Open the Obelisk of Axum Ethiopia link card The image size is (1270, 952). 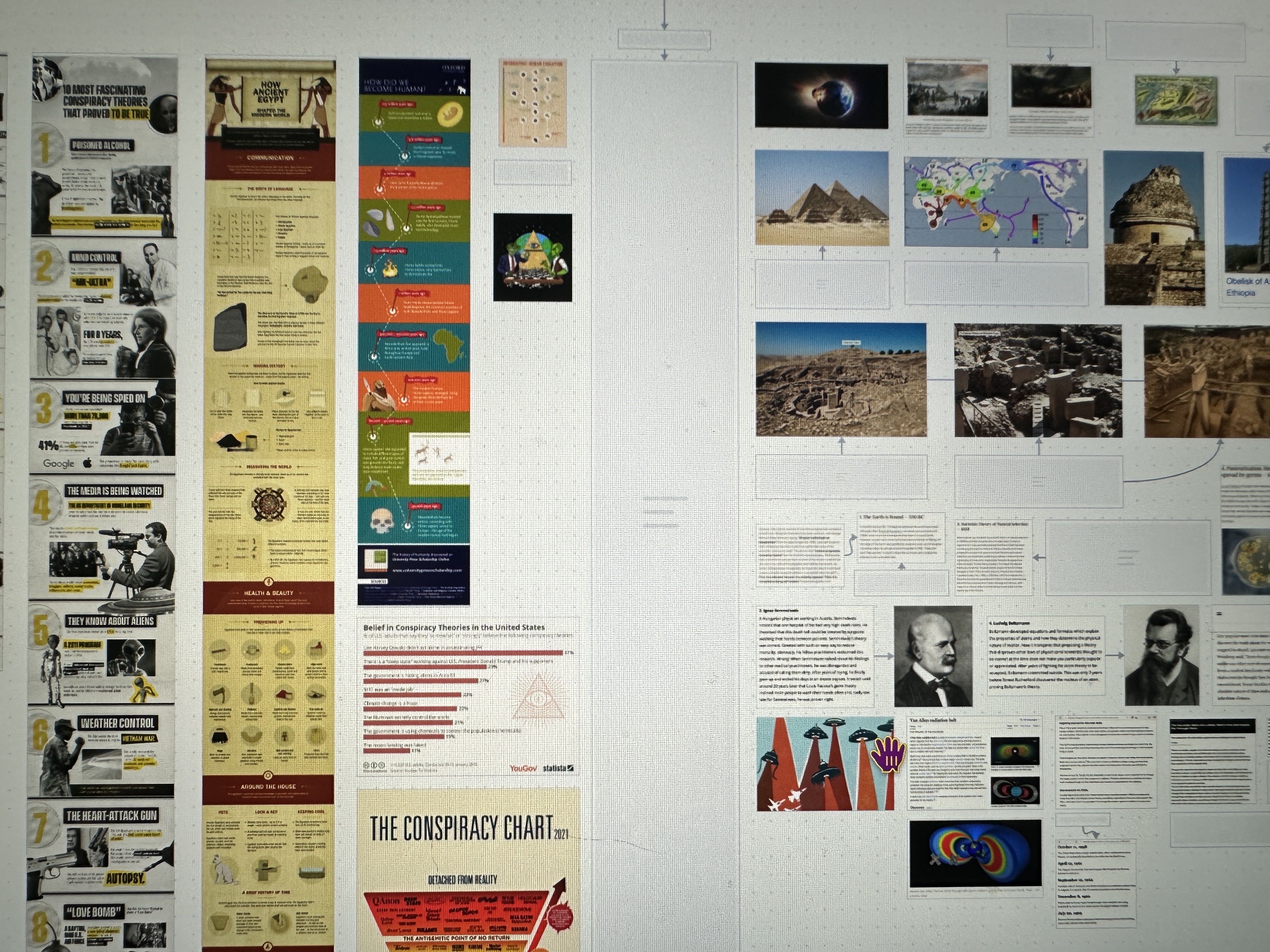[x=1246, y=228]
